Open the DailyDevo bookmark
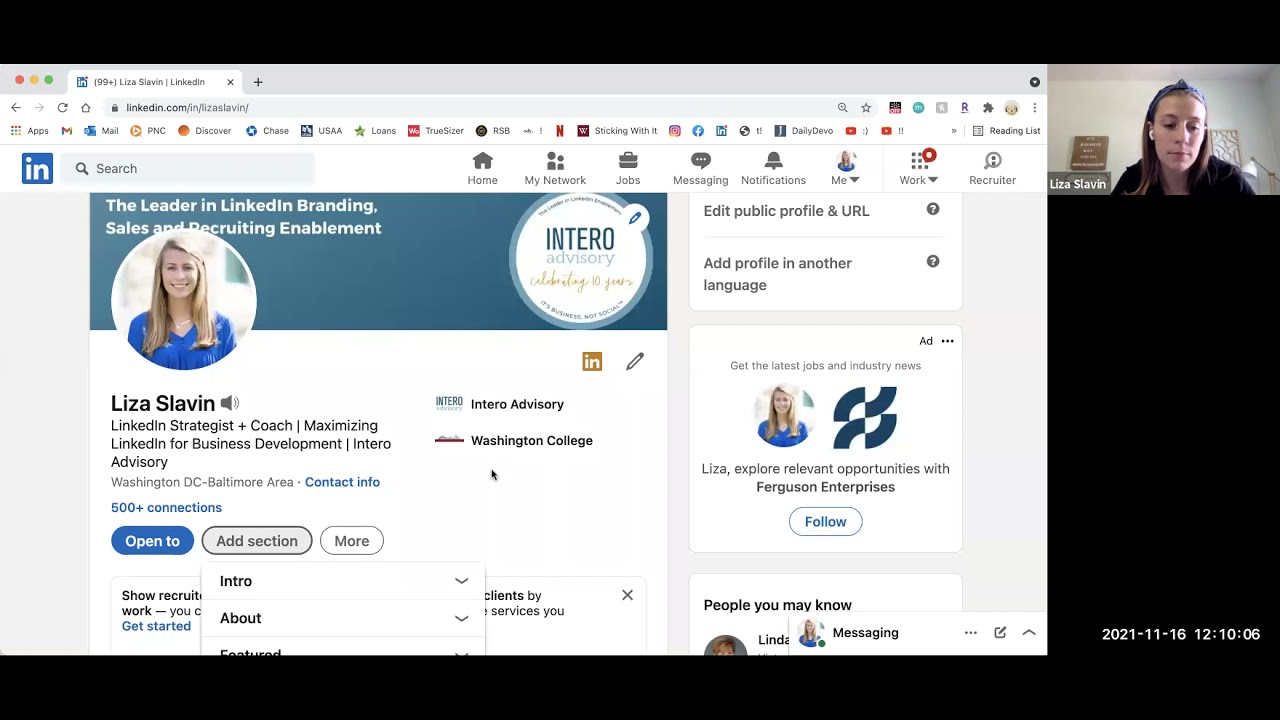Viewport: 1280px width, 720px height. click(804, 131)
